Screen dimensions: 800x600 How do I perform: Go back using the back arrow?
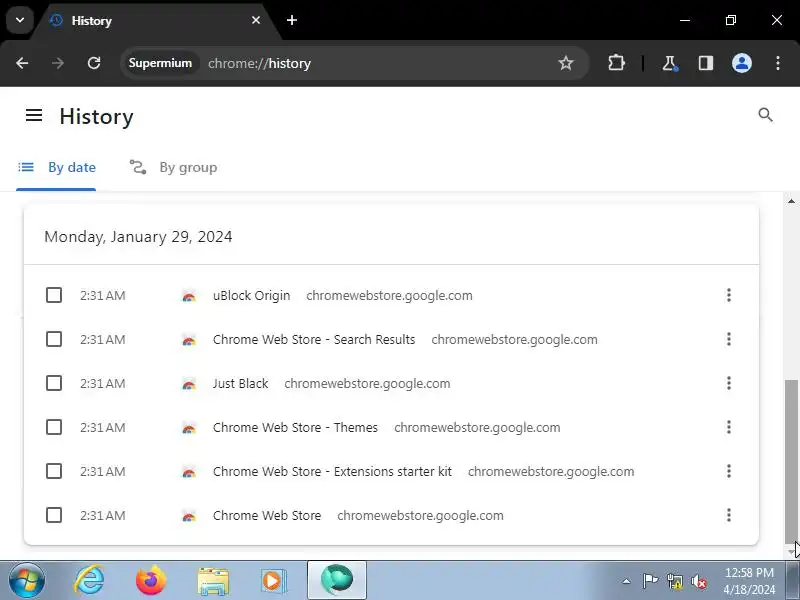22,63
